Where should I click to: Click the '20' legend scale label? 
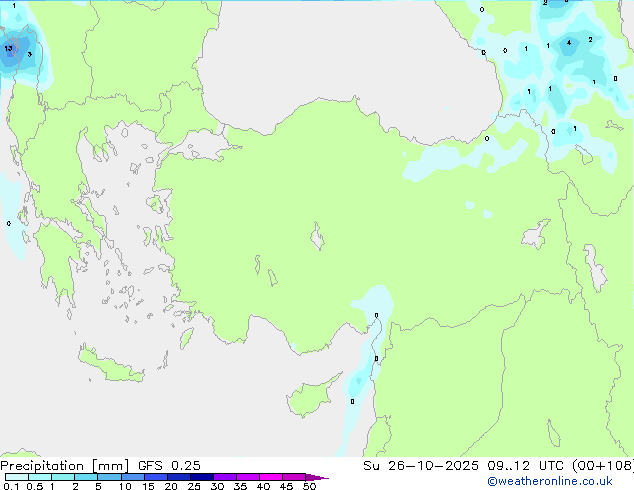point(171,486)
